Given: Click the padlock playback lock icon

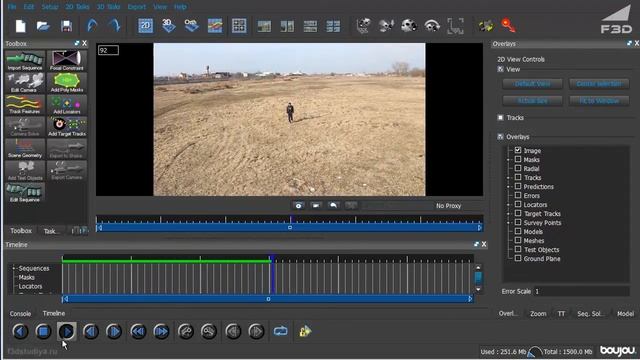Looking at the screenshot, I should pyautogui.click(x=305, y=331).
